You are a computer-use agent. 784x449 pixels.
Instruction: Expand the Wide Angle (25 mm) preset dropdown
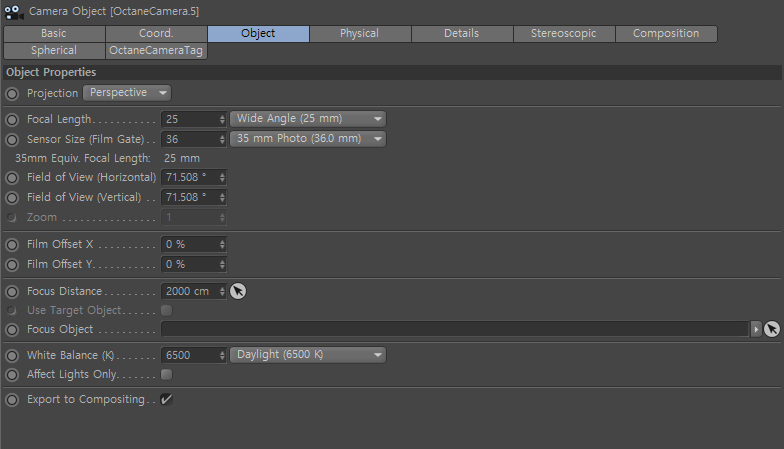point(308,119)
